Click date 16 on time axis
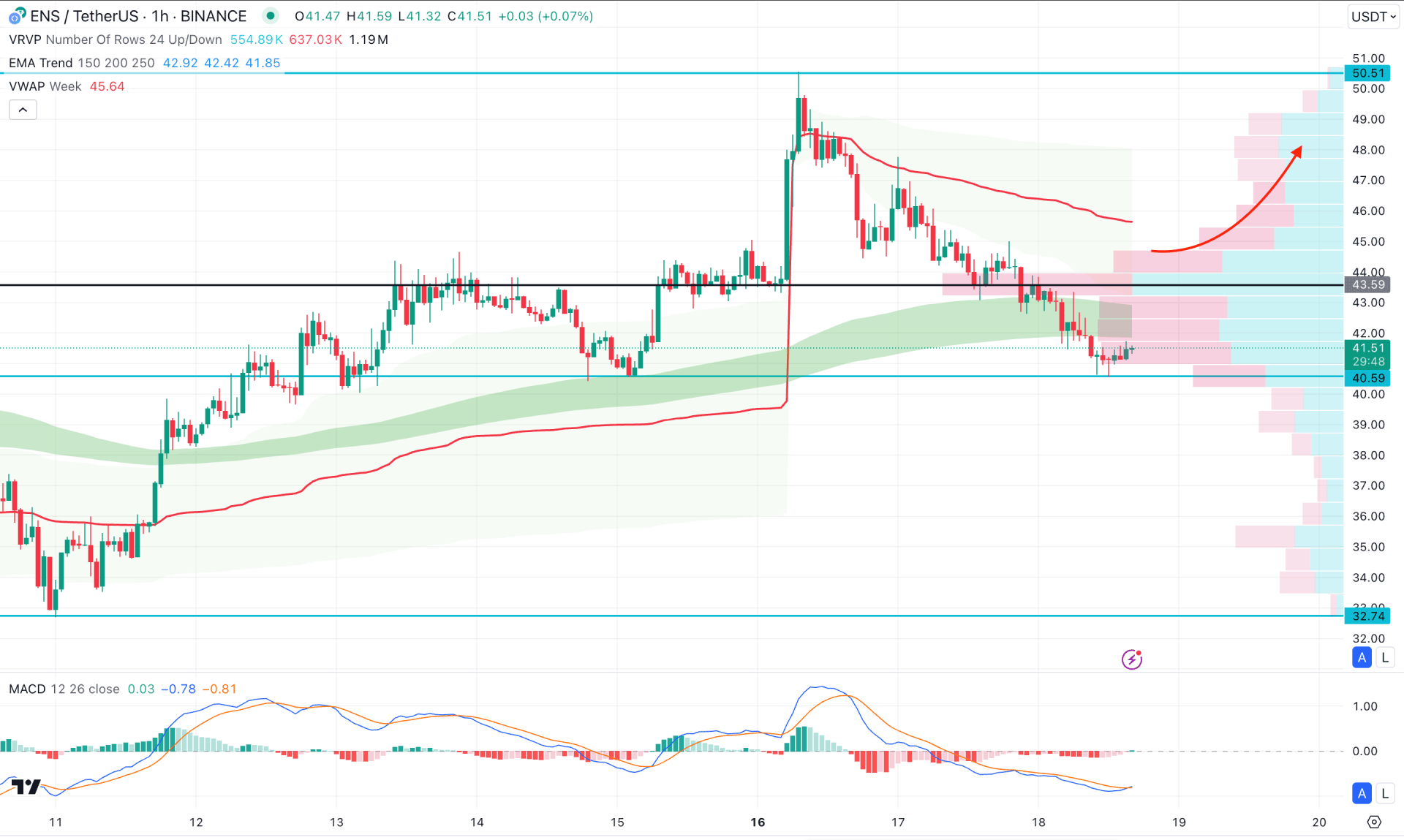 pyautogui.click(x=758, y=822)
